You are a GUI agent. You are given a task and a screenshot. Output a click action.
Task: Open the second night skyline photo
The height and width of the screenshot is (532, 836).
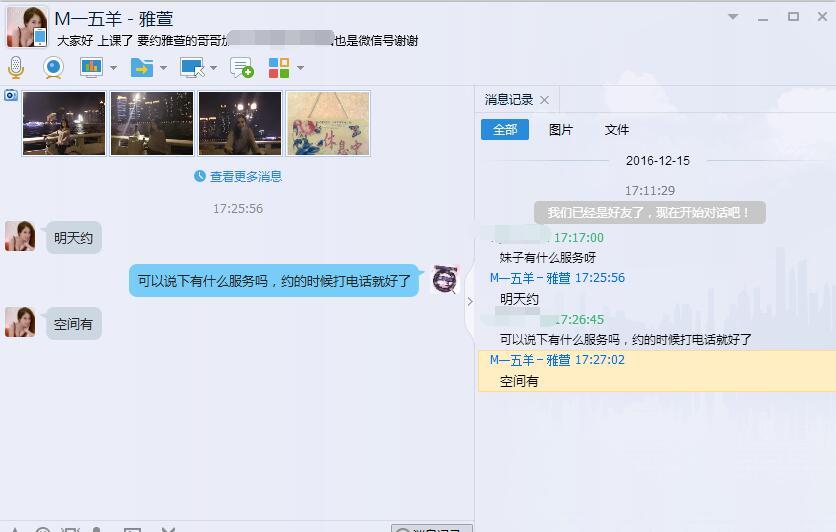[x=152, y=124]
